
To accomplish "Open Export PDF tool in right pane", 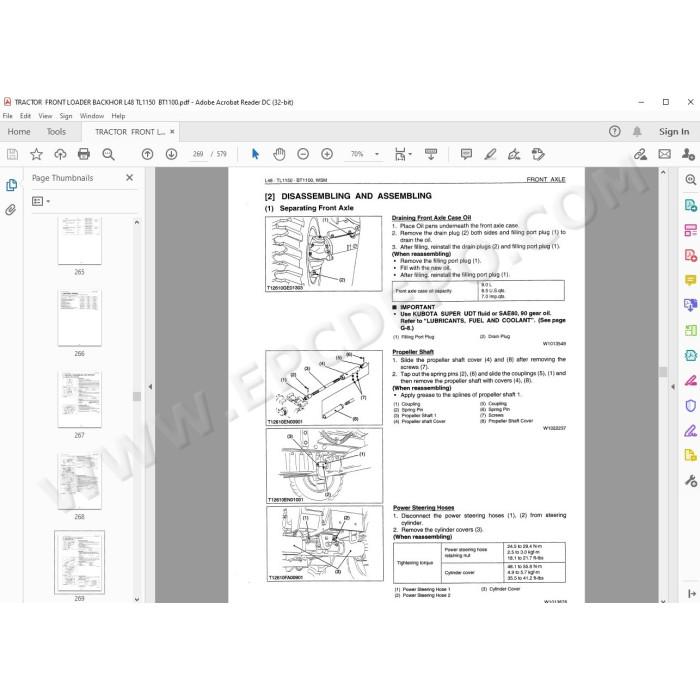I will click(690, 205).
